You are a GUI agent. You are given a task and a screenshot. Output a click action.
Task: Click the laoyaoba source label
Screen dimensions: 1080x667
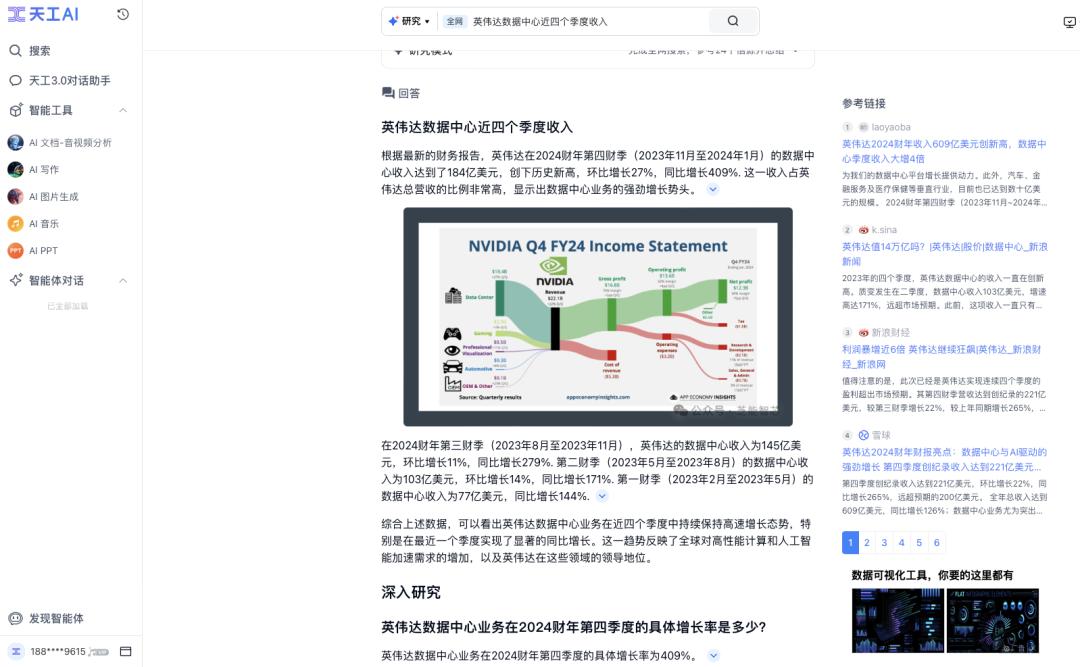(x=891, y=127)
